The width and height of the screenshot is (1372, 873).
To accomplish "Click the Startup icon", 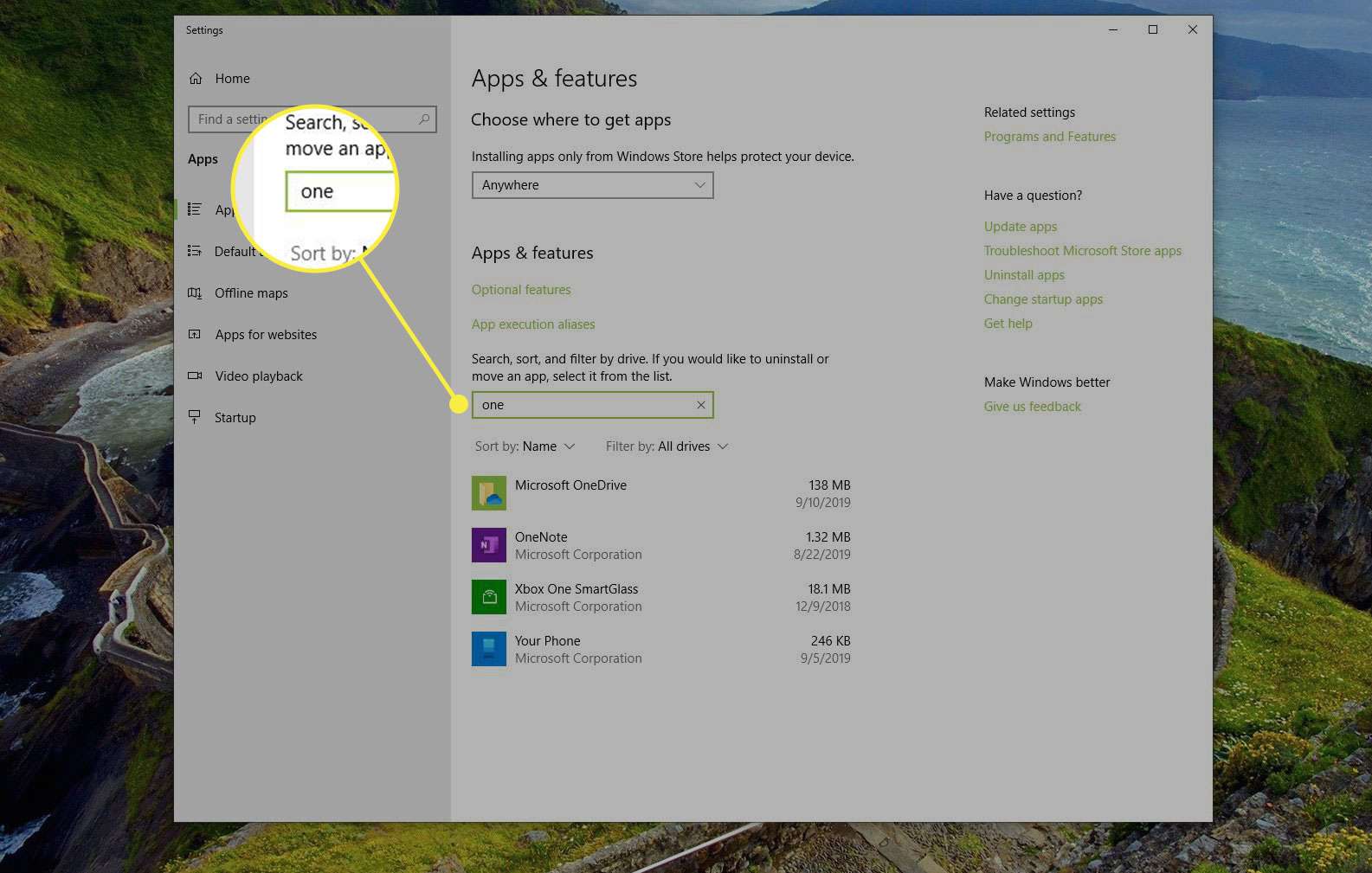I will tap(195, 418).
